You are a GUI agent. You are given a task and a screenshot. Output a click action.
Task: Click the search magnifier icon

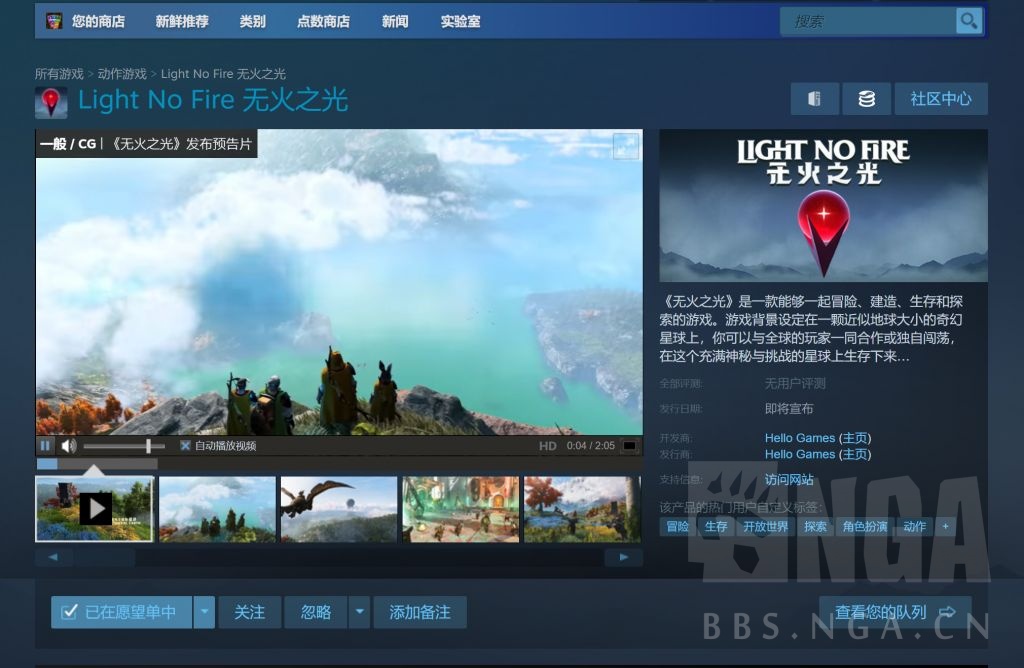click(969, 21)
